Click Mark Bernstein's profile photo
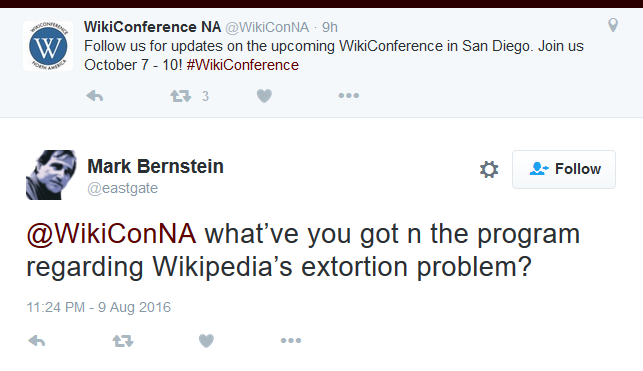 tap(51, 175)
